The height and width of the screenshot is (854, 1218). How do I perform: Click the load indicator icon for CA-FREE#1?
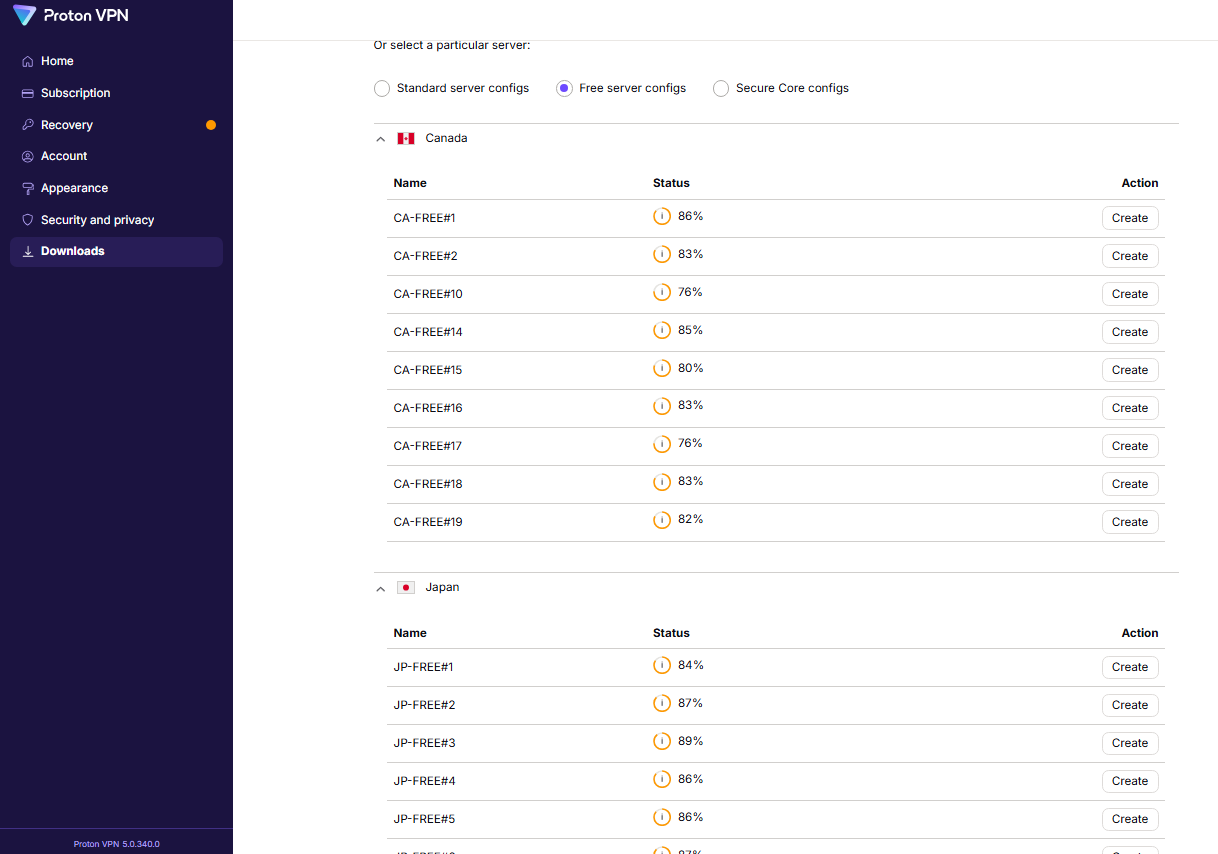click(x=662, y=216)
